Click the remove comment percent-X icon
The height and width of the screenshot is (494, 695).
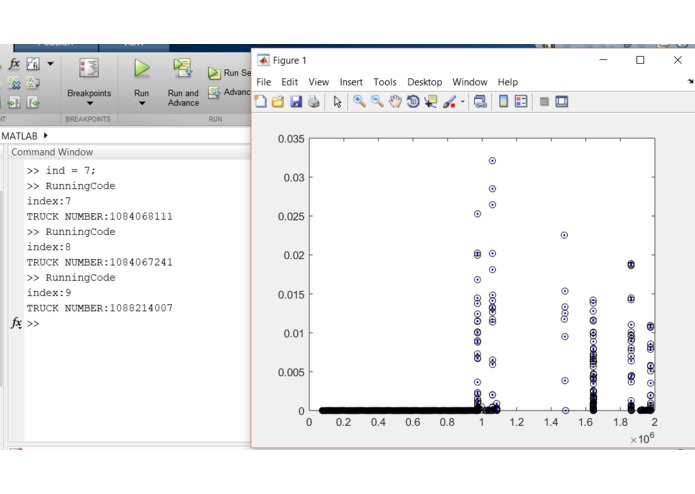point(14,83)
